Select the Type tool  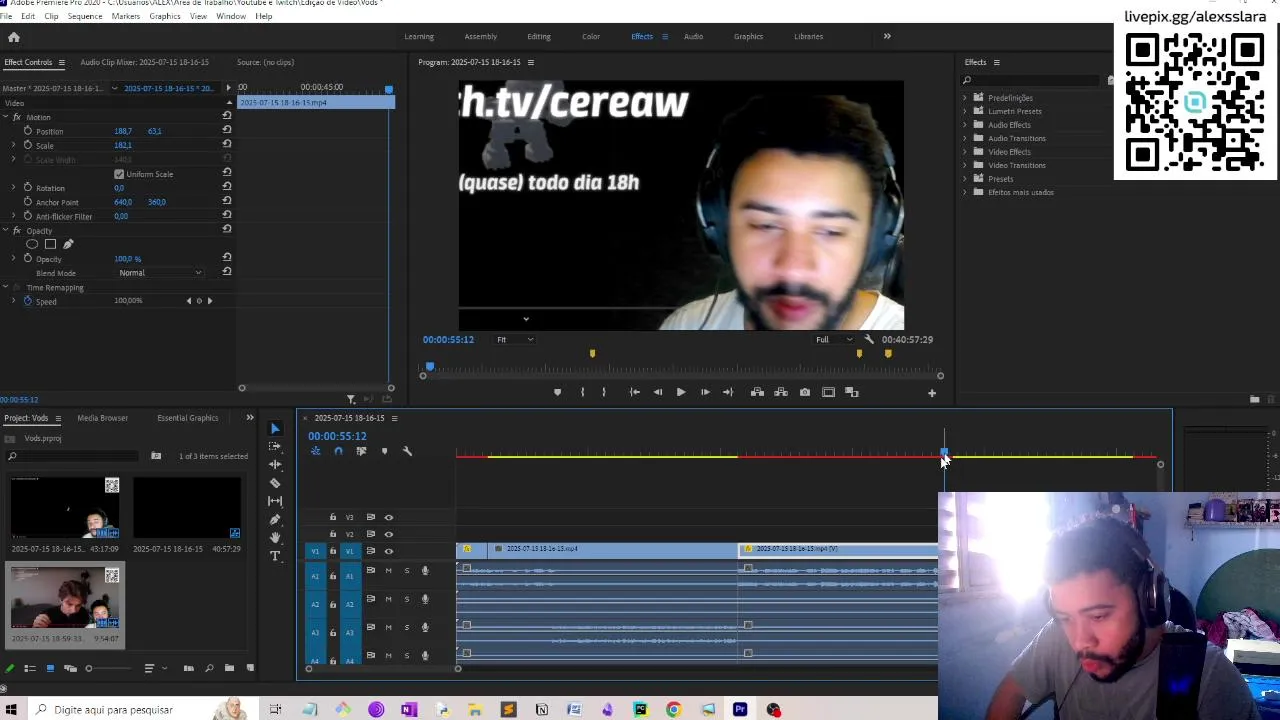275,556
